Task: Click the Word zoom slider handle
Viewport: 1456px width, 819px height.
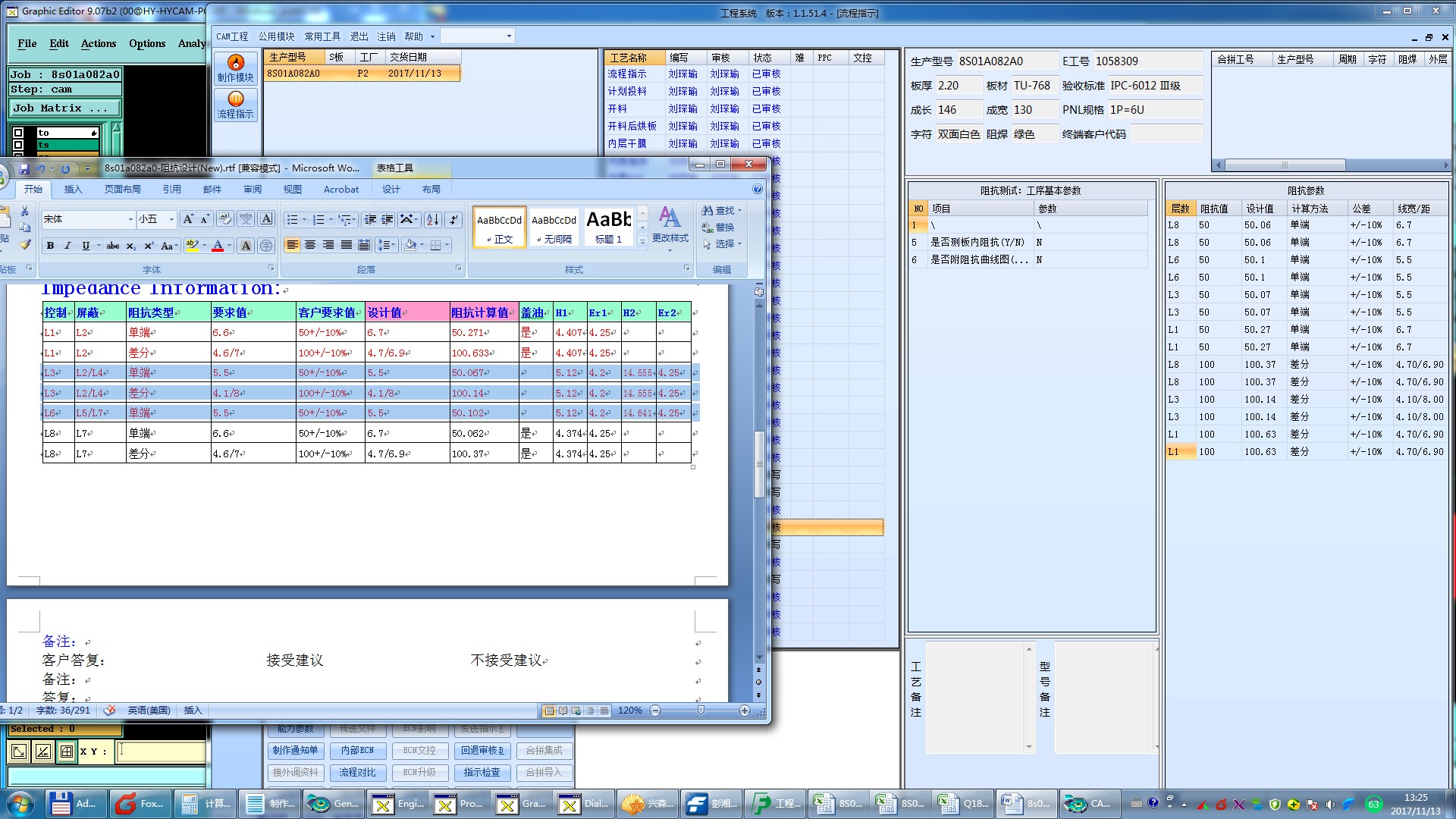Action: pyautogui.click(x=701, y=711)
